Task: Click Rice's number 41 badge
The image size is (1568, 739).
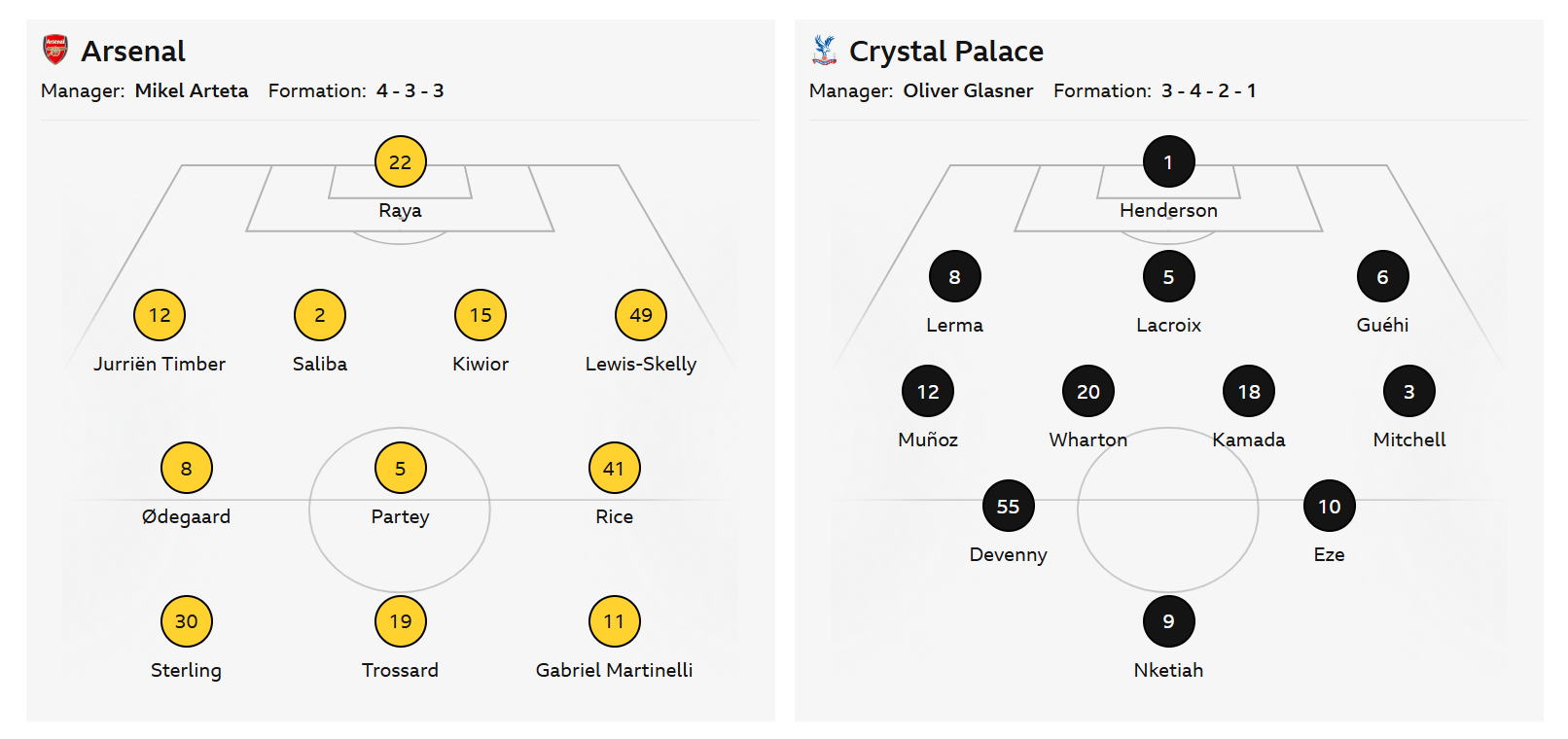Action: pos(614,469)
